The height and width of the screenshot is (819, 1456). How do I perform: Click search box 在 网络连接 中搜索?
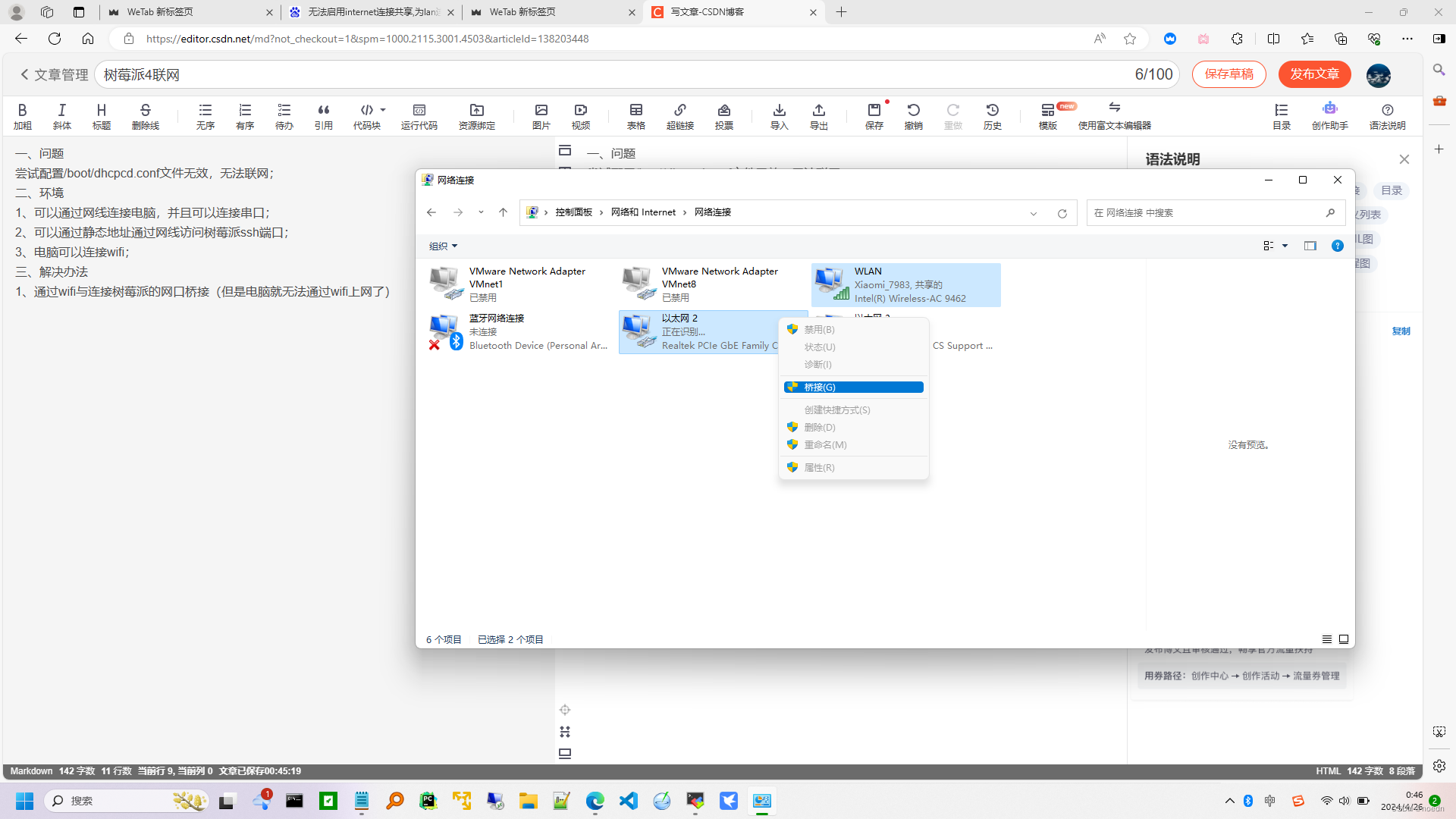(x=1216, y=213)
